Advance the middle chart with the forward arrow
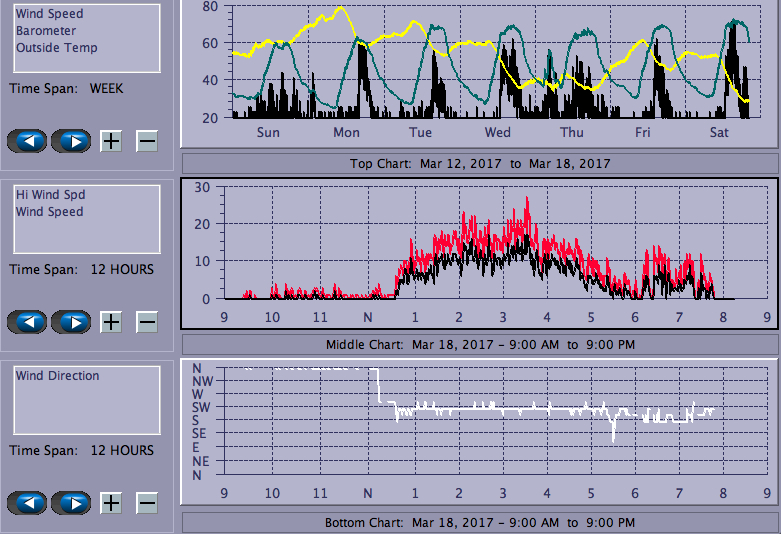Viewport: 781px width, 534px height. (x=71, y=322)
